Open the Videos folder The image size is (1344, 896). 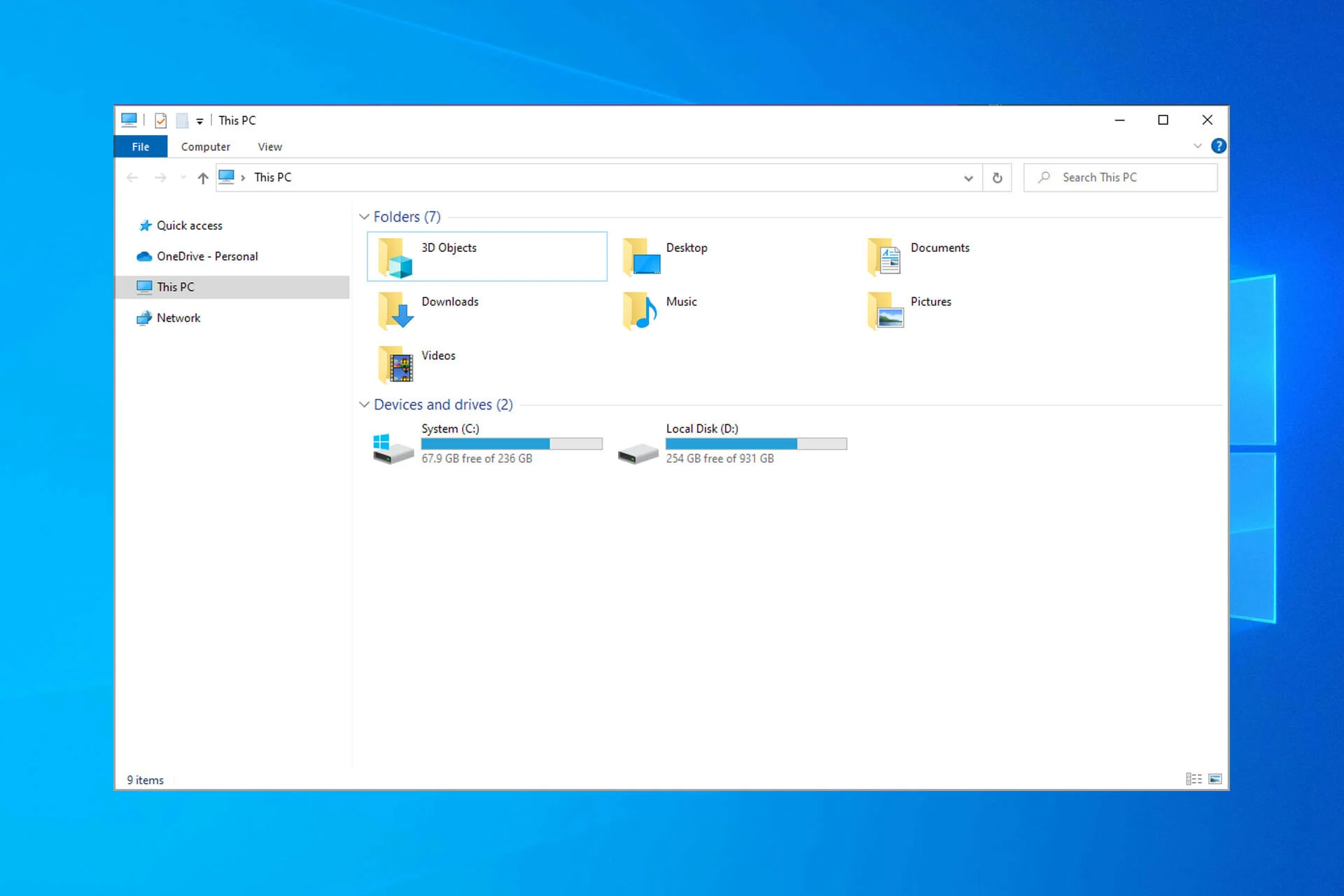pyautogui.click(x=437, y=363)
